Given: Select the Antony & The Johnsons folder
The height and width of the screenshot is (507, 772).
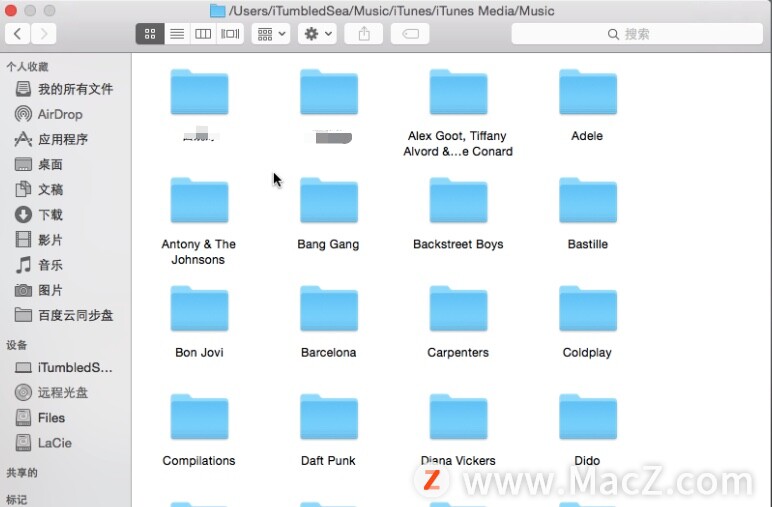Looking at the screenshot, I should tap(199, 201).
